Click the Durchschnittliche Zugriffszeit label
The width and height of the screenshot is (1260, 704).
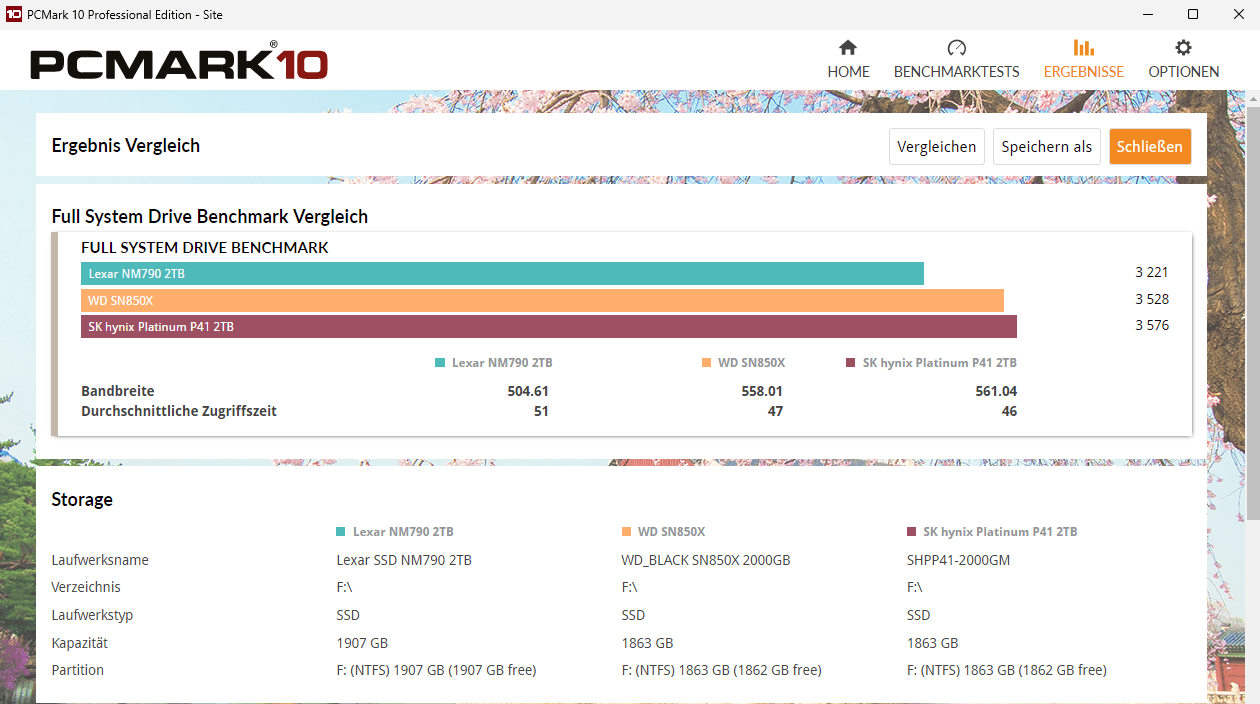pyautogui.click(x=179, y=411)
